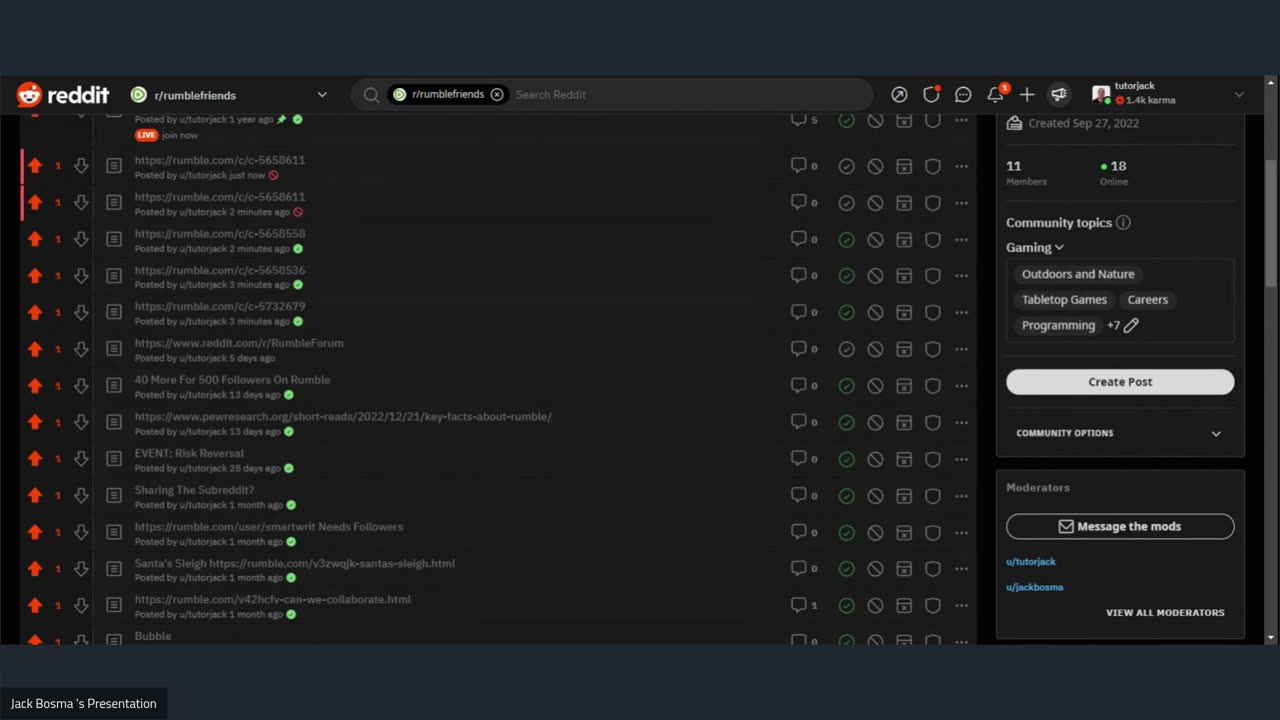Toggle approval on 40 More For 500 Followers post
The image size is (1280, 720).
point(847,386)
